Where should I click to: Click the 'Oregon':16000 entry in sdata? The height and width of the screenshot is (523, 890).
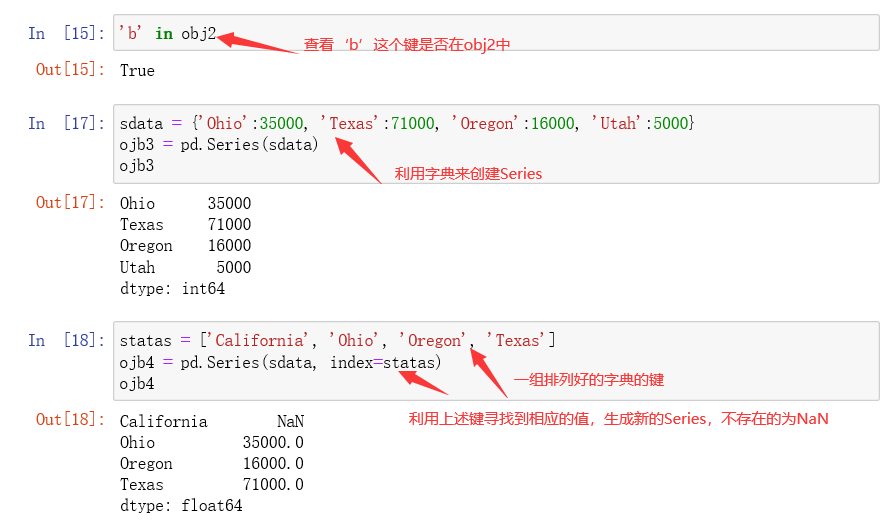(513, 123)
